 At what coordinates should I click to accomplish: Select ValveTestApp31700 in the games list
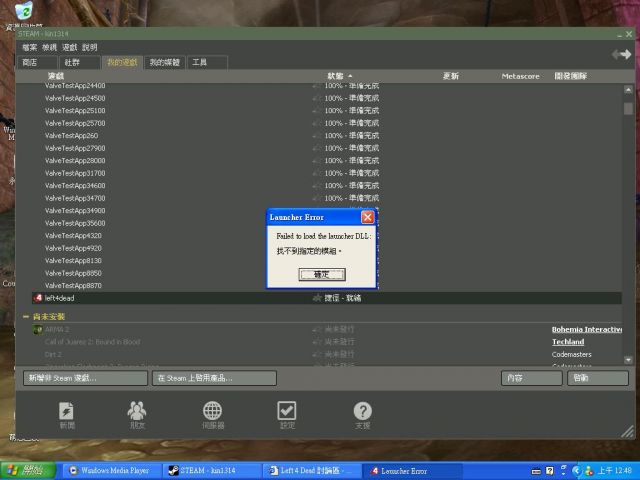(75, 173)
